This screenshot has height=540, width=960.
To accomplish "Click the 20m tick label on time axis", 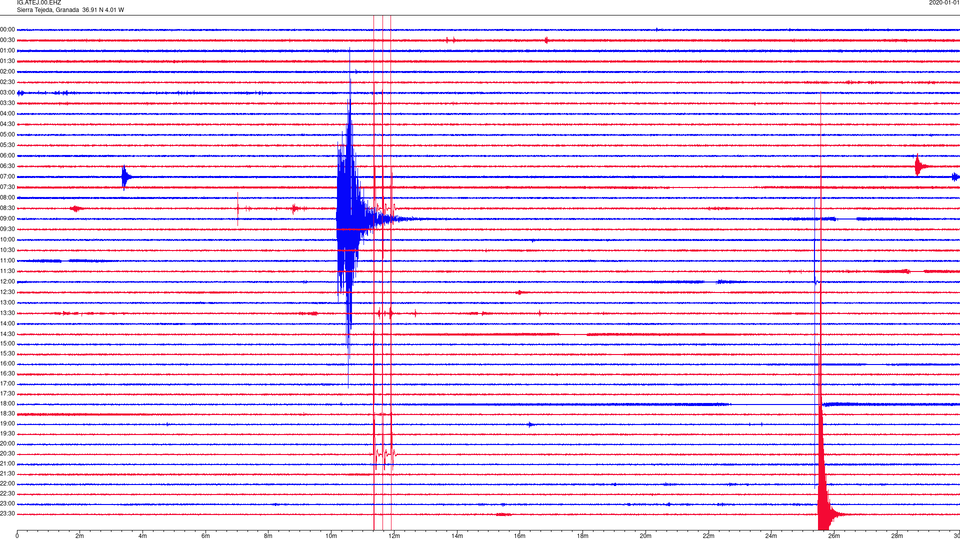I will tap(645, 536).
